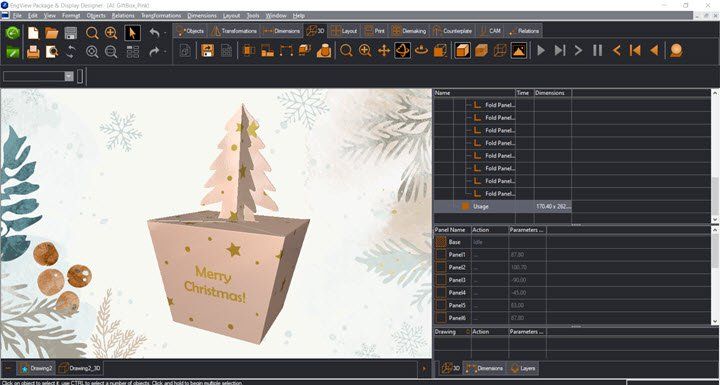720x385 pixels.
Task: Click the zoom out magnifier in the left toolbar
Action: (x=111, y=51)
